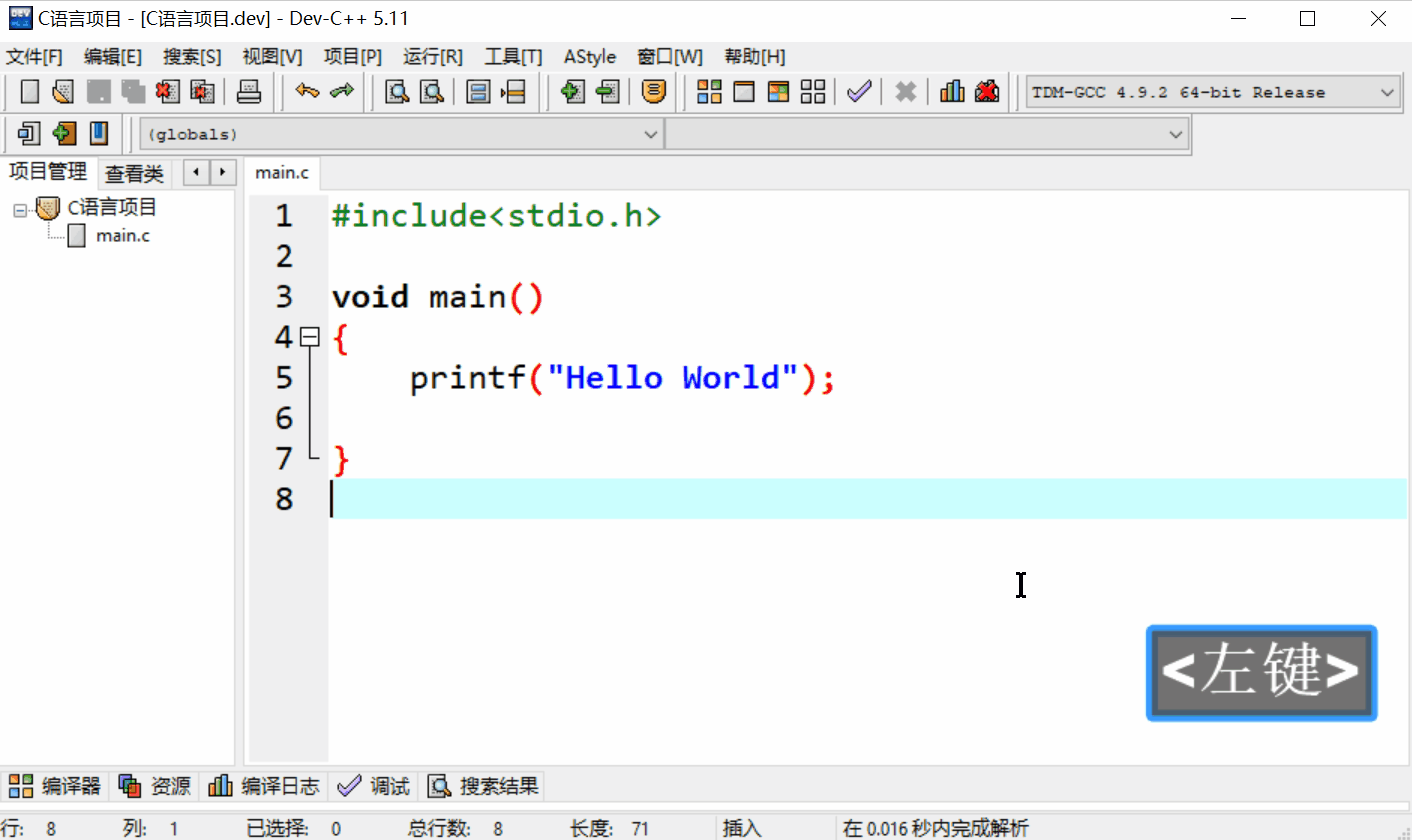Click the Run program icon
The height and width of the screenshot is (840, 1412).
tap(743, 92)
